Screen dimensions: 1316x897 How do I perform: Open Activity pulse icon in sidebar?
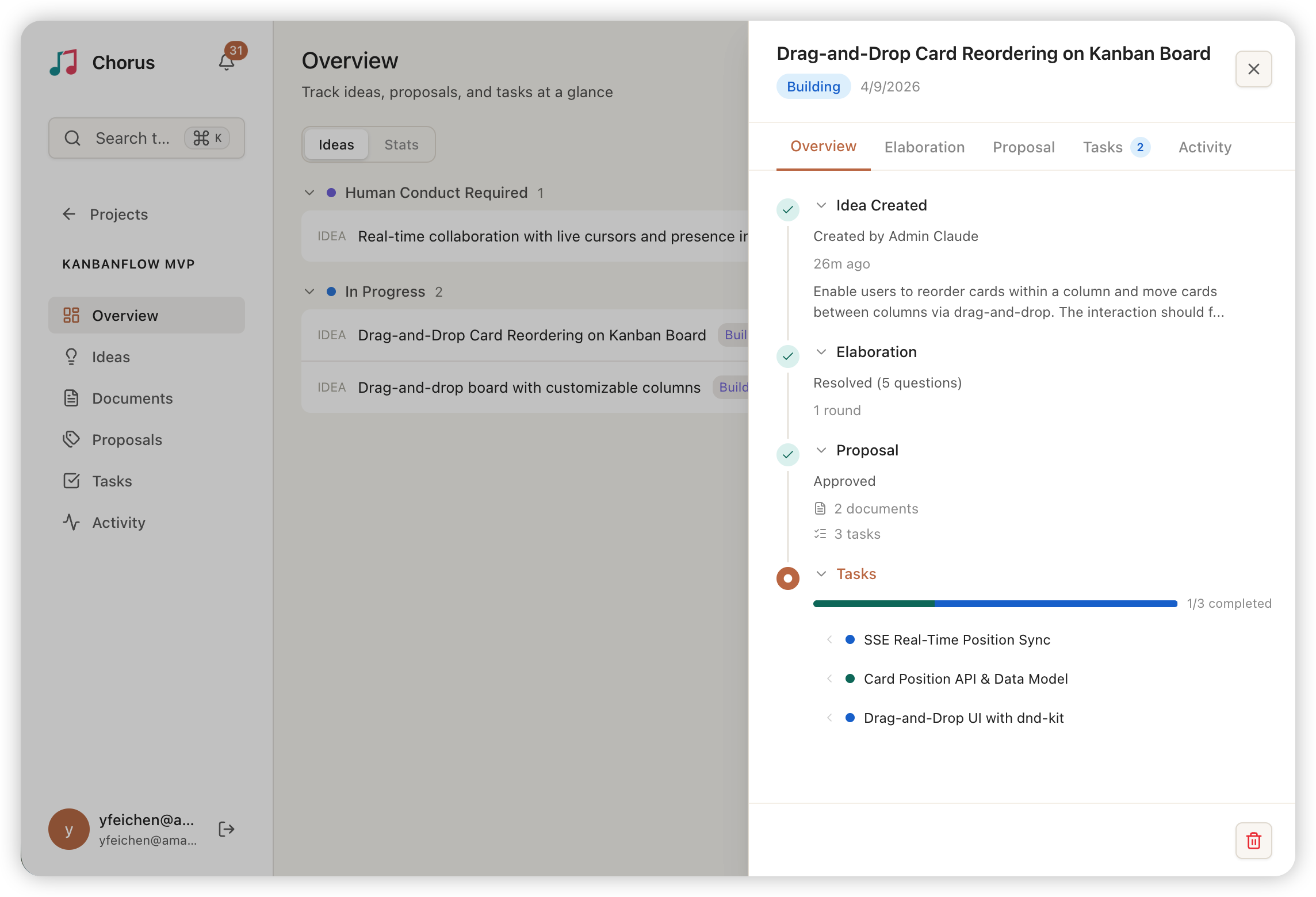click(x=71, y=522)
